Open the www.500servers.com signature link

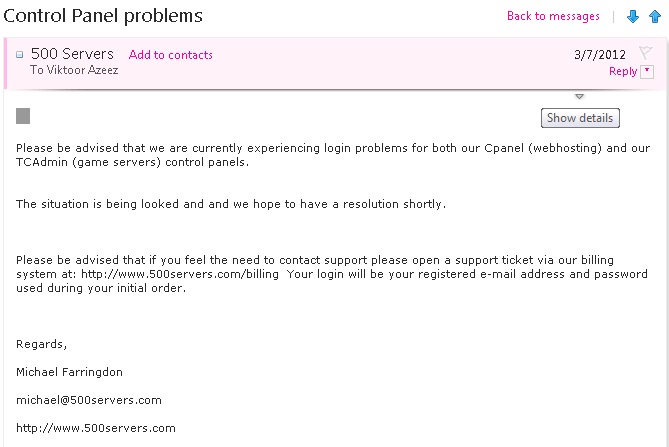point(96,428)
